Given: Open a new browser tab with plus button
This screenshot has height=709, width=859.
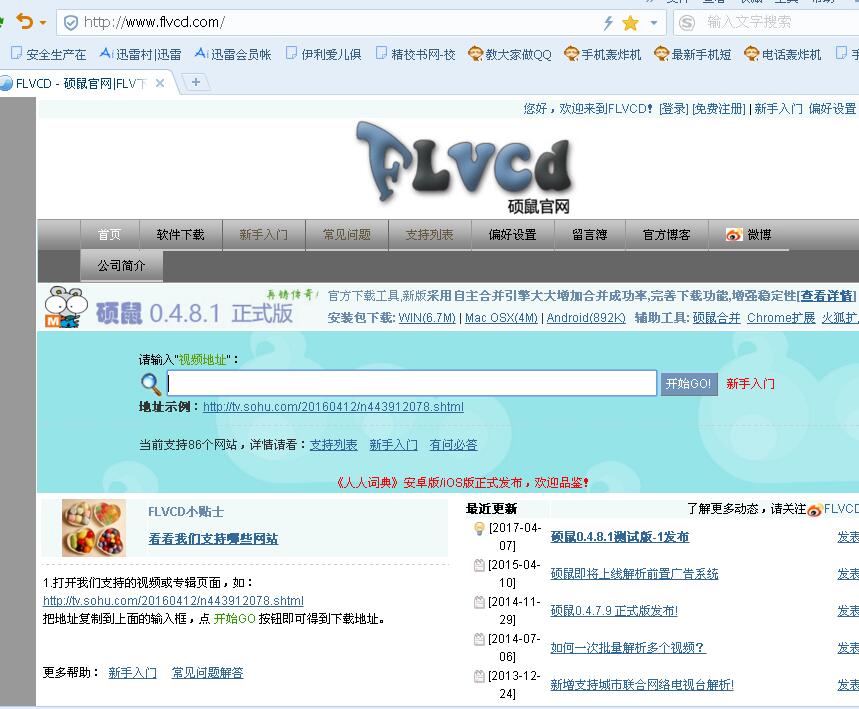Looking at the screenshot, I should click(x=196, y=82).
